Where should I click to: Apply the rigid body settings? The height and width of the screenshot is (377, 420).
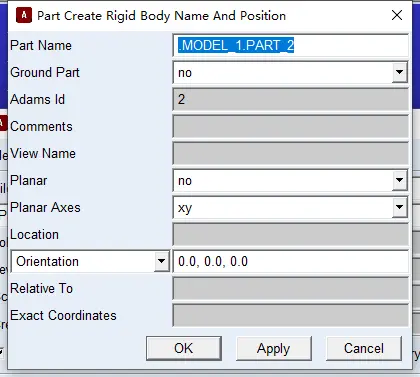click(x=274, y=348)
